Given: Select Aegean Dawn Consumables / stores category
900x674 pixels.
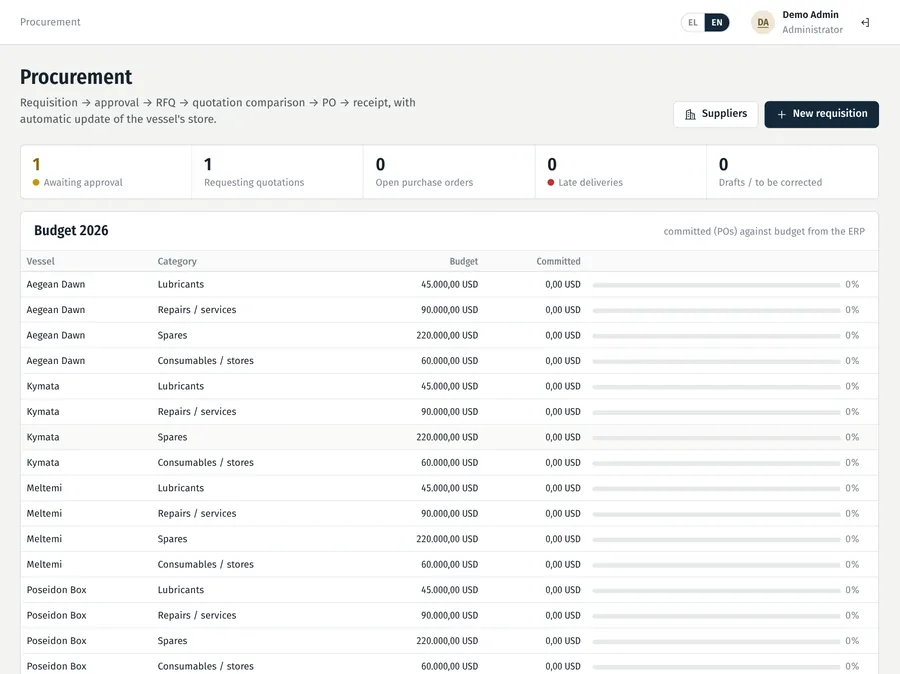Looking at the screenshot, I should click(x=205, y=361).
